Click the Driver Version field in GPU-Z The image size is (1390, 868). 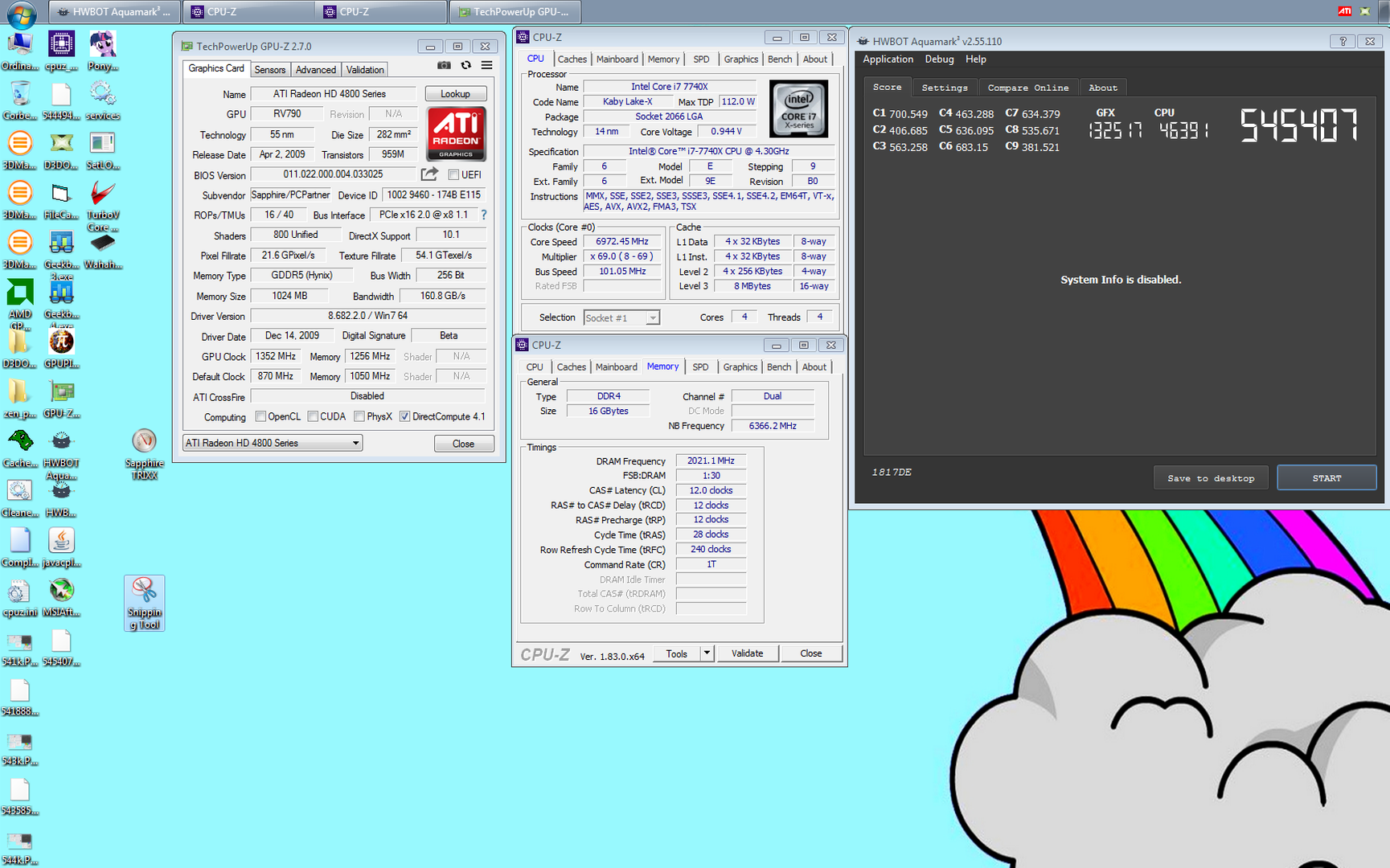(367, 316)
